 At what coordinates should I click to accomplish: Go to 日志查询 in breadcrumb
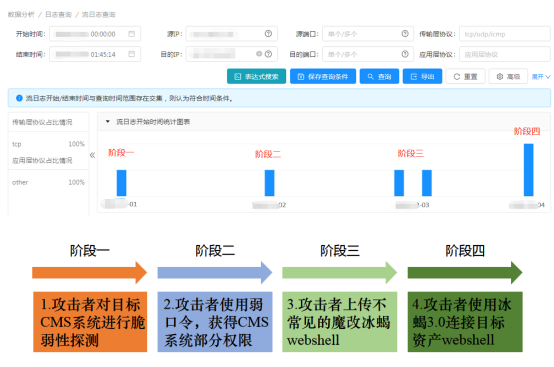(x=58, y=14)
